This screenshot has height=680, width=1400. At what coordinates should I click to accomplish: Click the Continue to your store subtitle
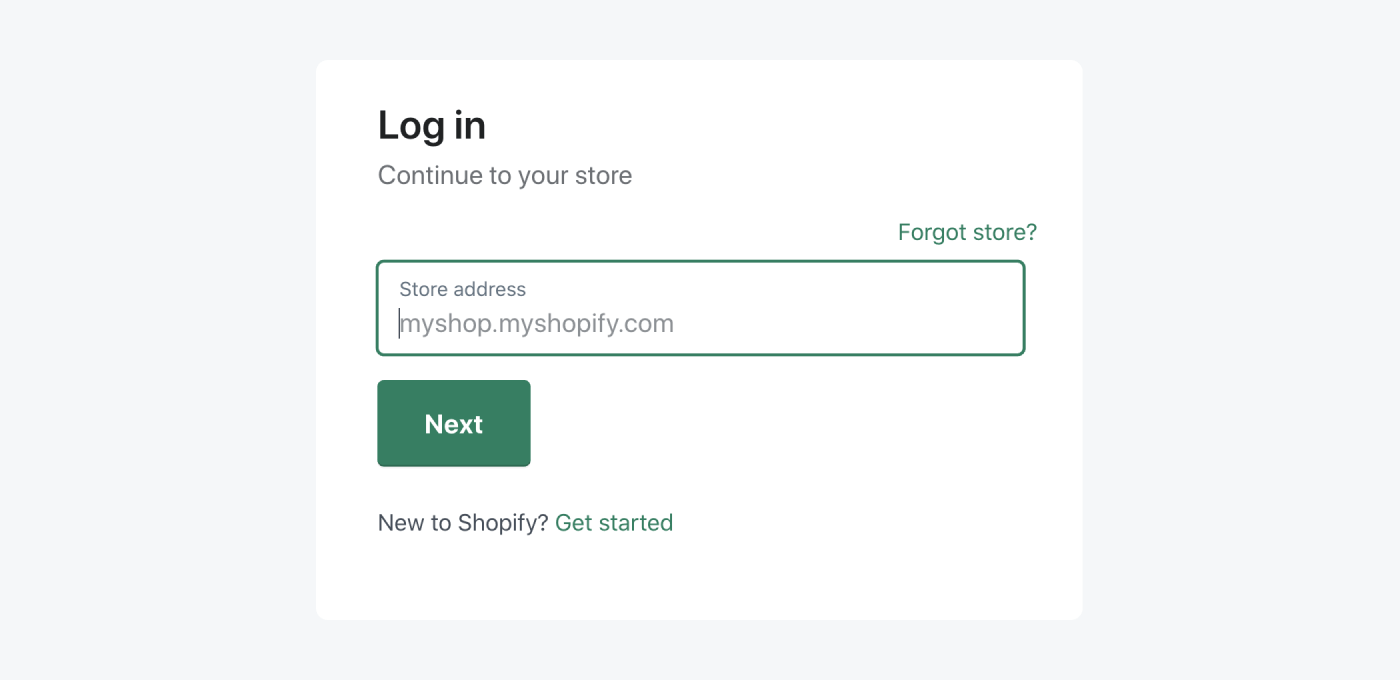pyautogui.click(x=505, y=175)
